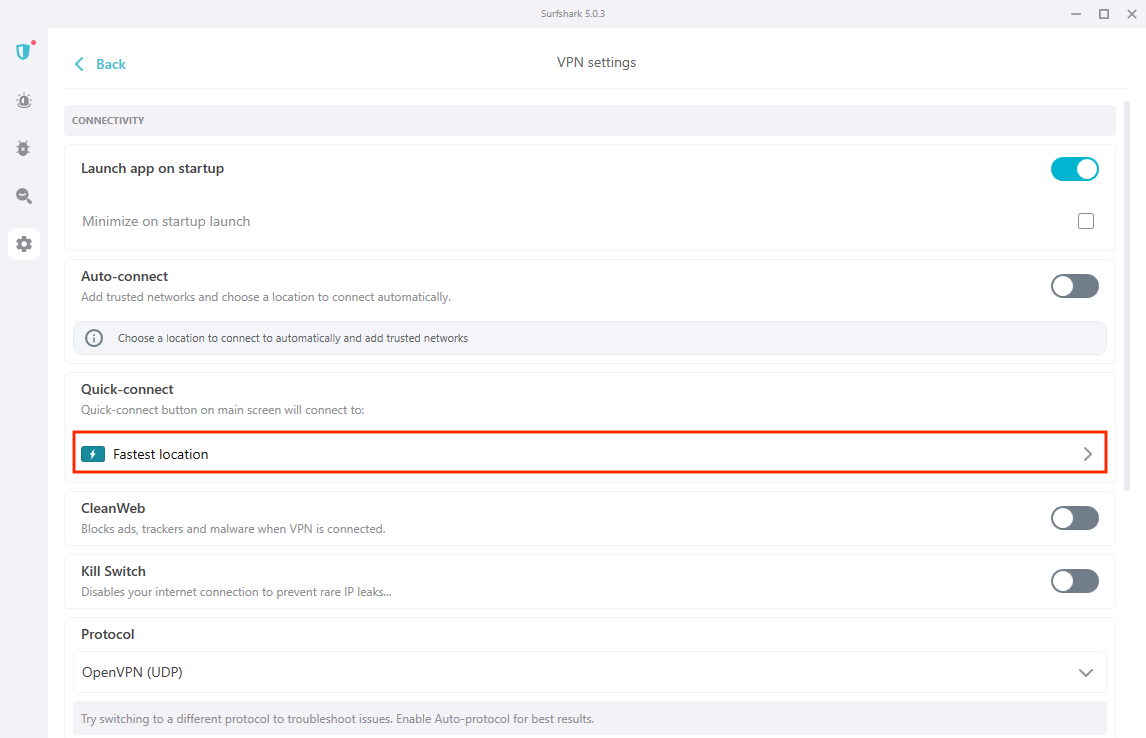Click the 'VPN settings' page title
This screenshot has width=1146, height=738.
[x=596, y=63]
